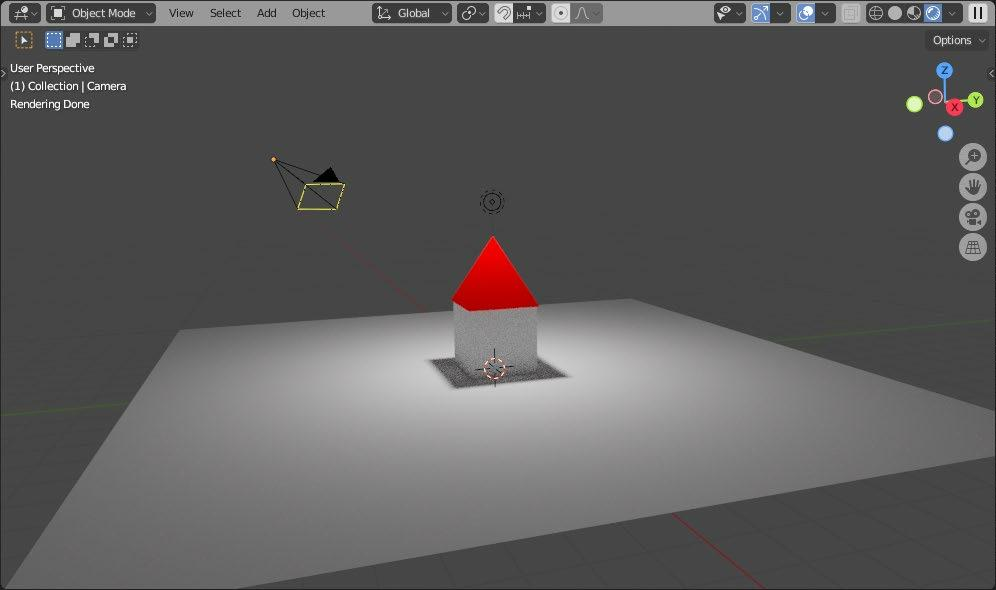Image resolution: width=996 pixels, height=590 pixels.
Task: Click the negative Z axis gizmo dot
Action: point(946,133)
